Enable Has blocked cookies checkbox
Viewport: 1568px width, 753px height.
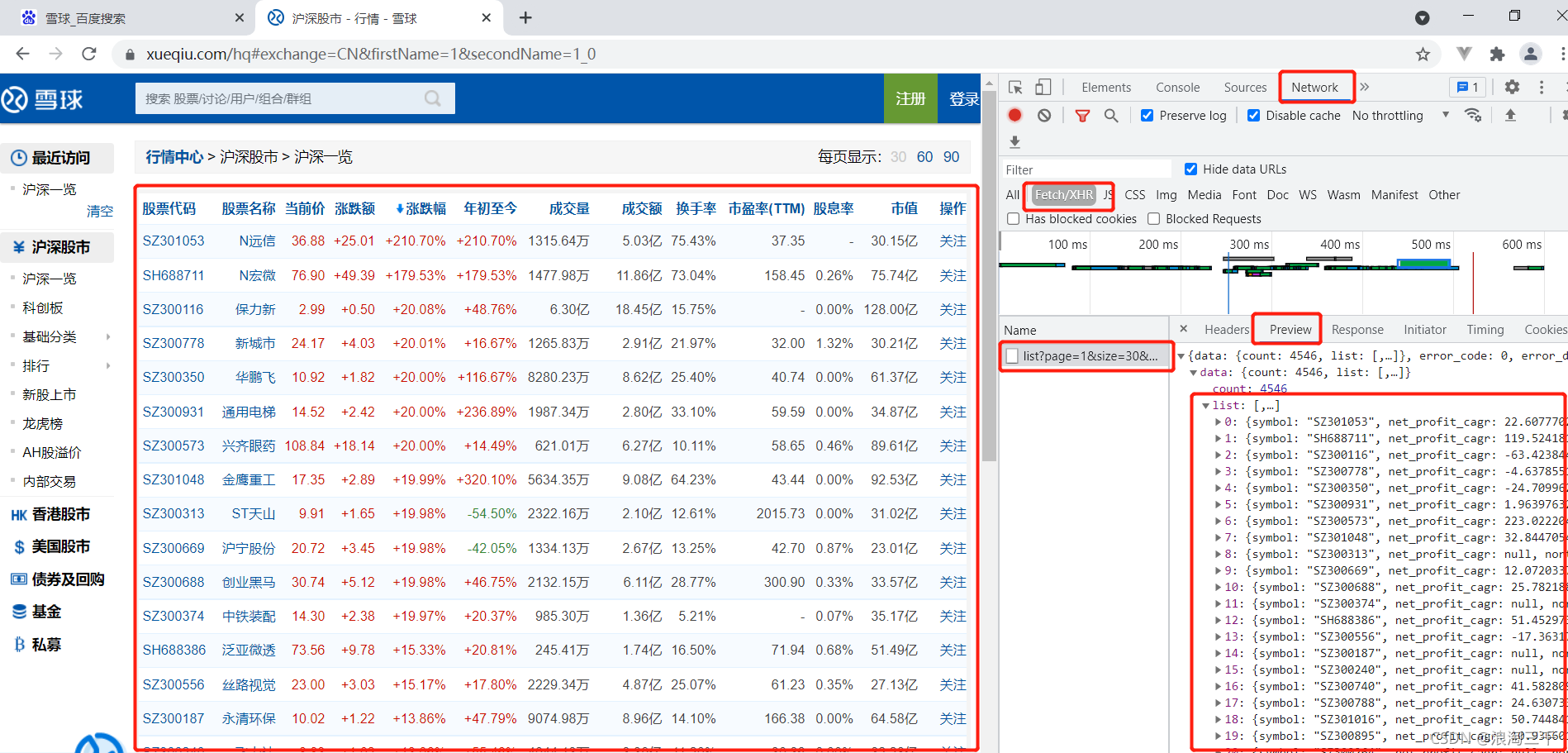(x=1013, y=219)
